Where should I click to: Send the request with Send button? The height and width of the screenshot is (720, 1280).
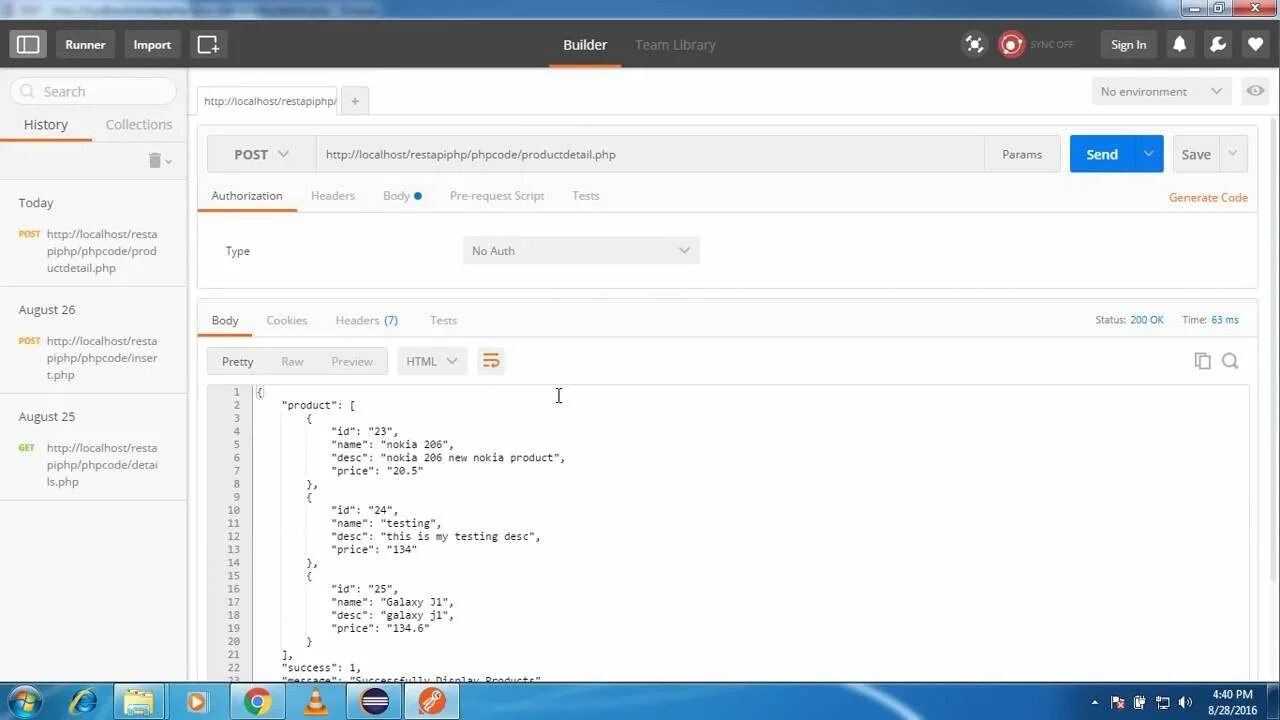(1102, 154)
